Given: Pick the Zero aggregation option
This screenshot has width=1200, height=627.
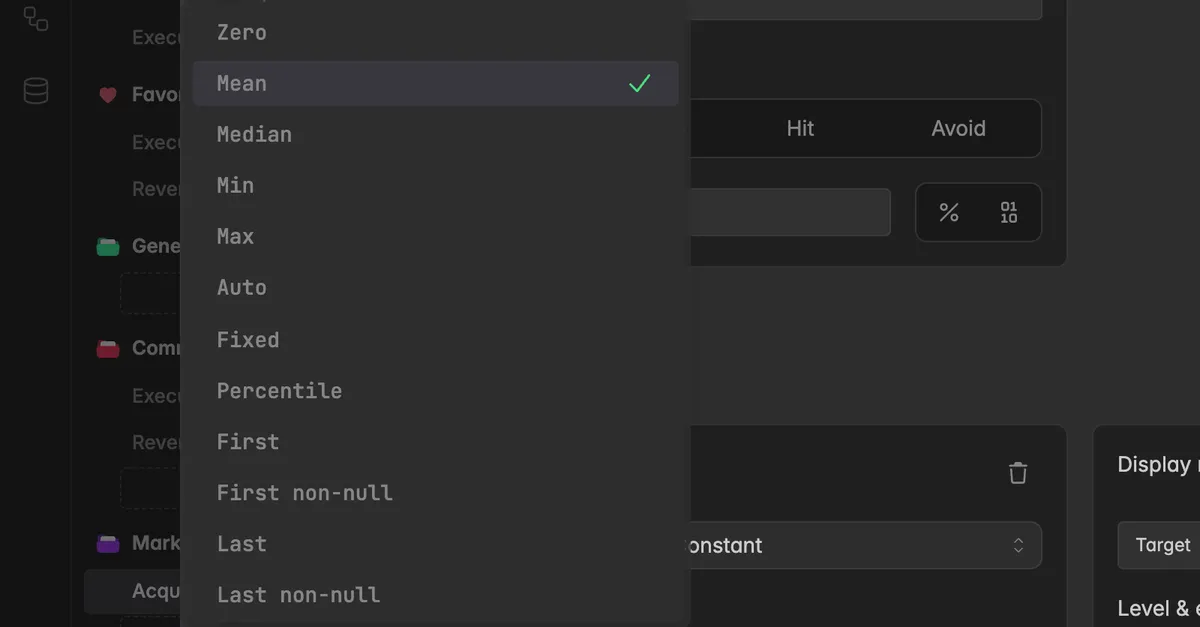Looking at the screenshot, I should pos(435,32).
